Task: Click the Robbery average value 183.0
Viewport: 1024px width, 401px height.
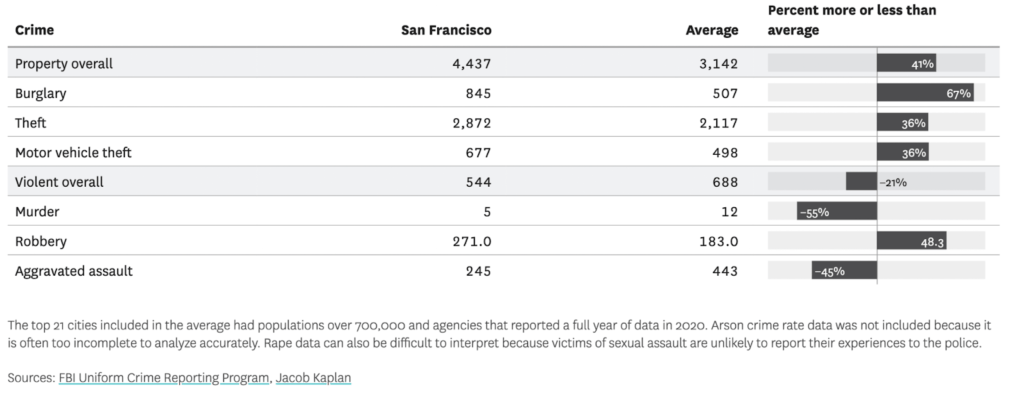Action: tap(718, 241)
